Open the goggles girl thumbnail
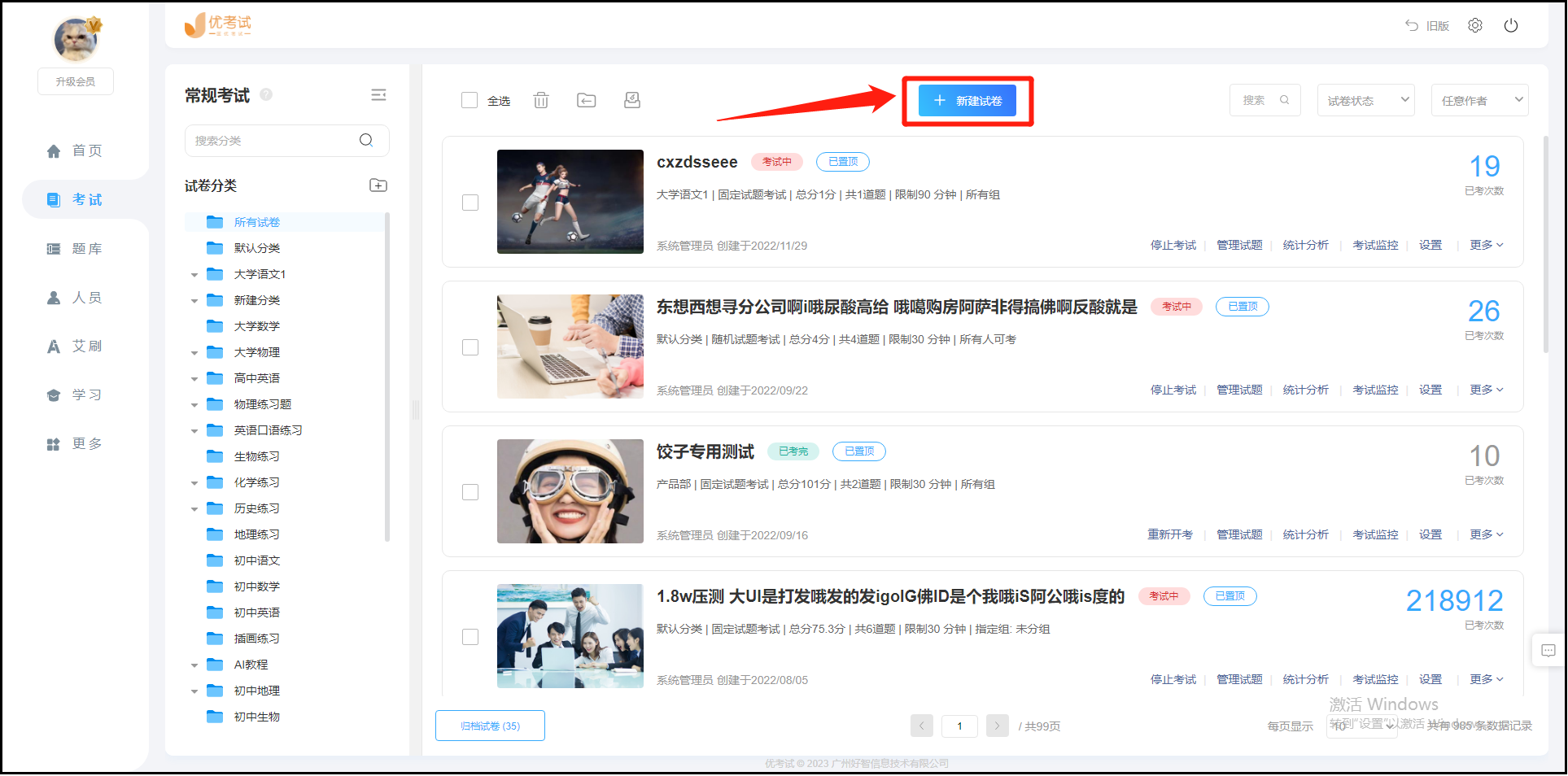Screen dimensions: 1568x776 tap(570, 491)
